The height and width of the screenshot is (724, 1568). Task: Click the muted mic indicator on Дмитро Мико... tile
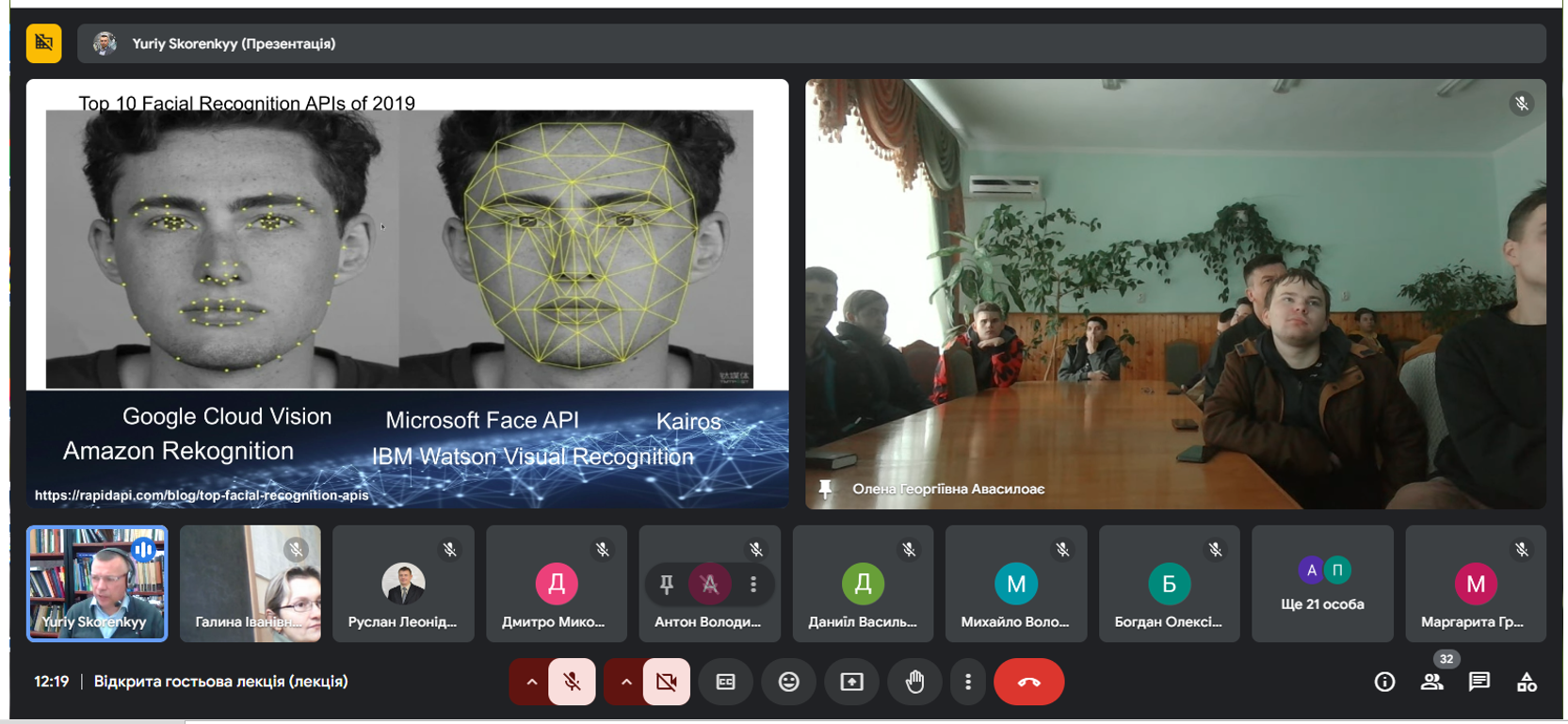tap(603, 550)
